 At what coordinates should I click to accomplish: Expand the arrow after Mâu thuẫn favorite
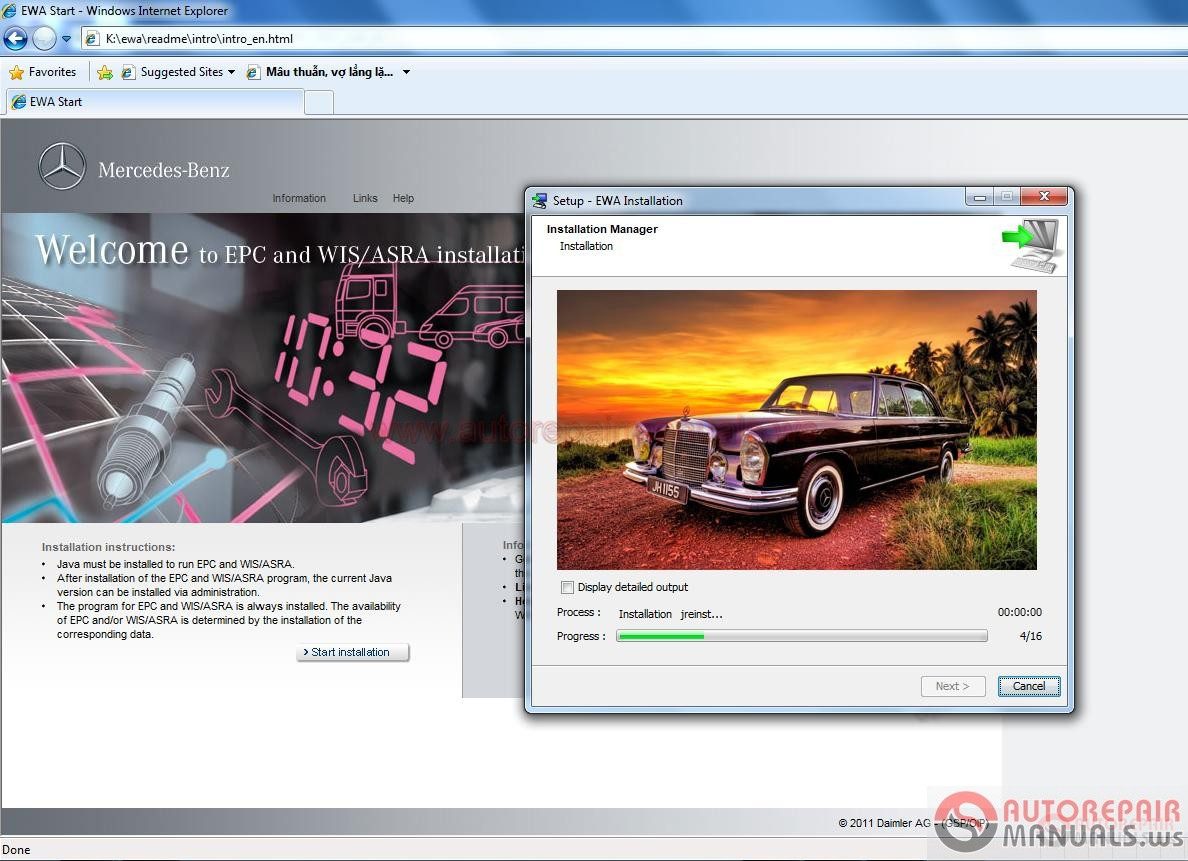click(406, 72)
